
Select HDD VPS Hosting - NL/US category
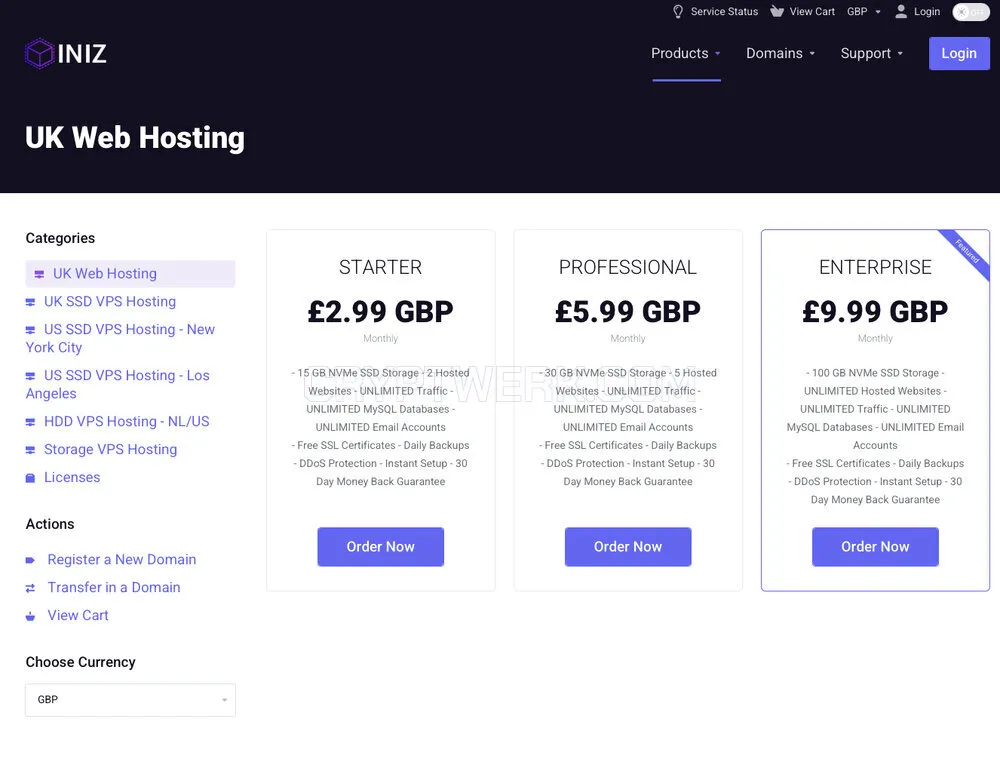(x=126, y=422)
